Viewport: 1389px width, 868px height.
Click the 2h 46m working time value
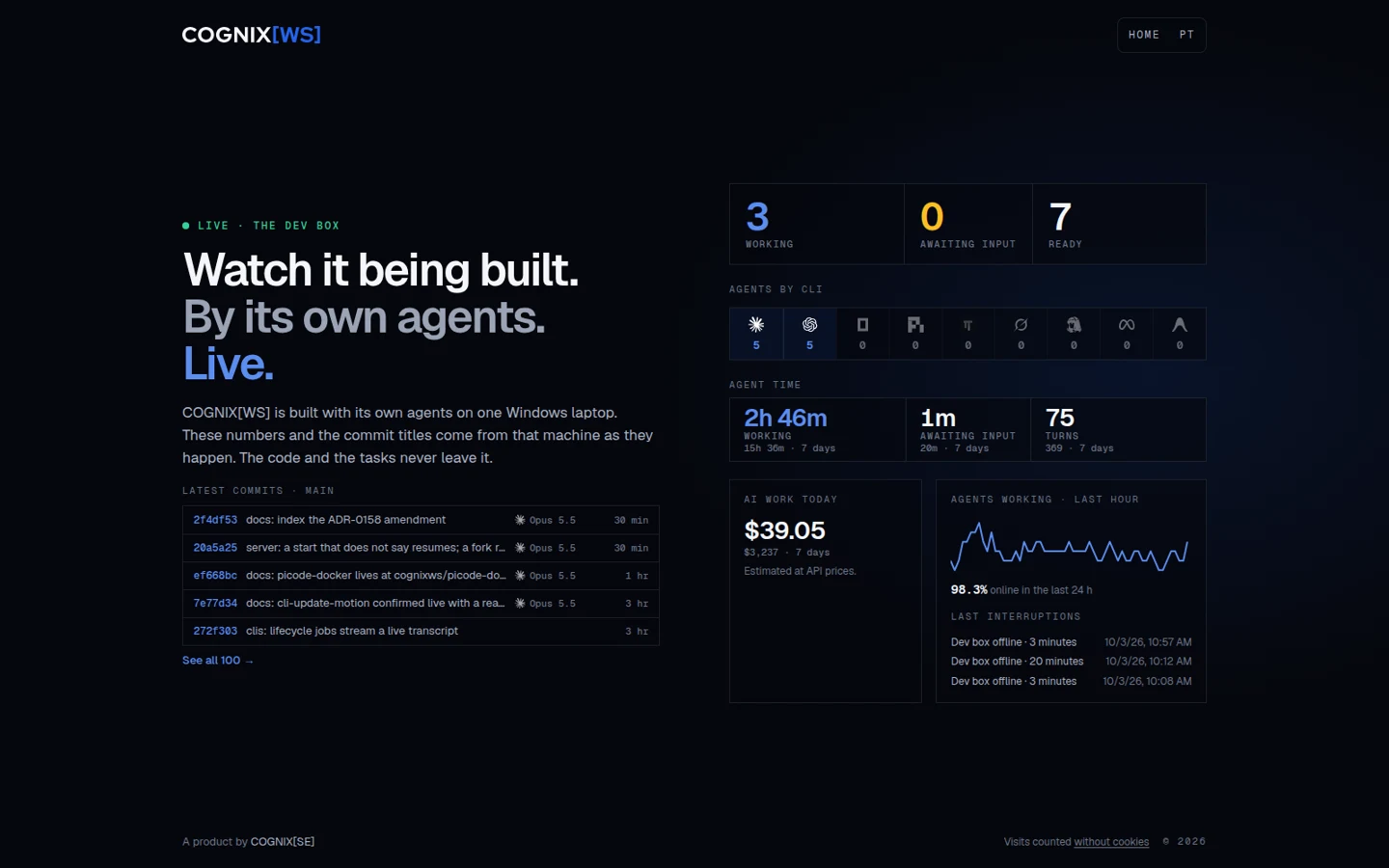pos(785,418)
